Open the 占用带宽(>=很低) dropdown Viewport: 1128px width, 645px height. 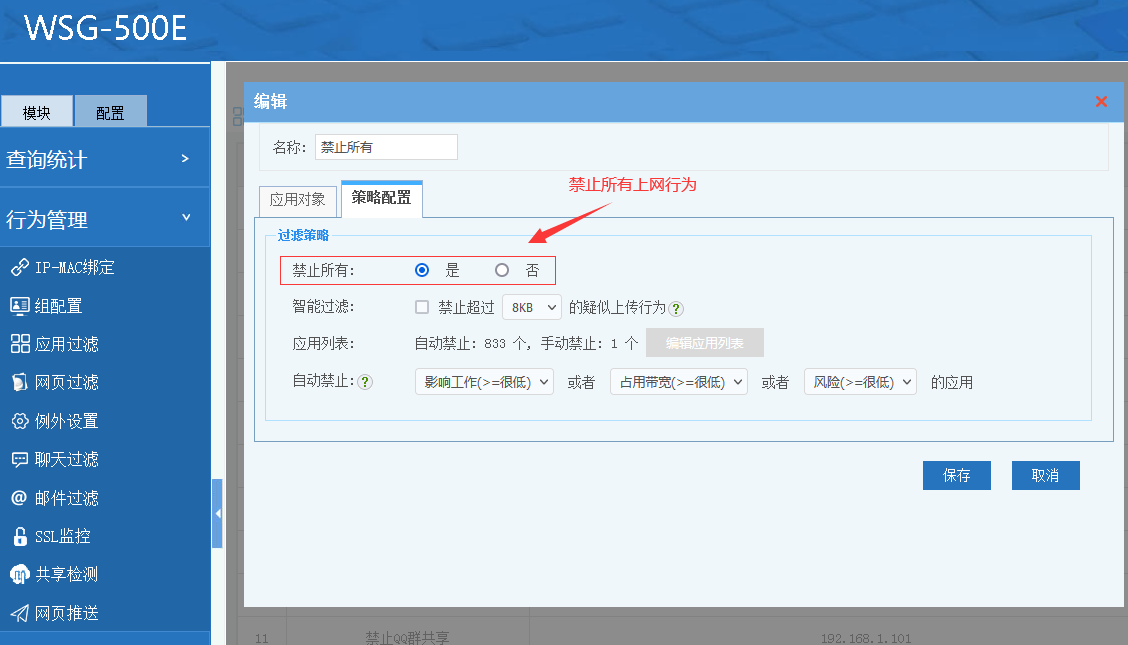(x=678, y=382)
